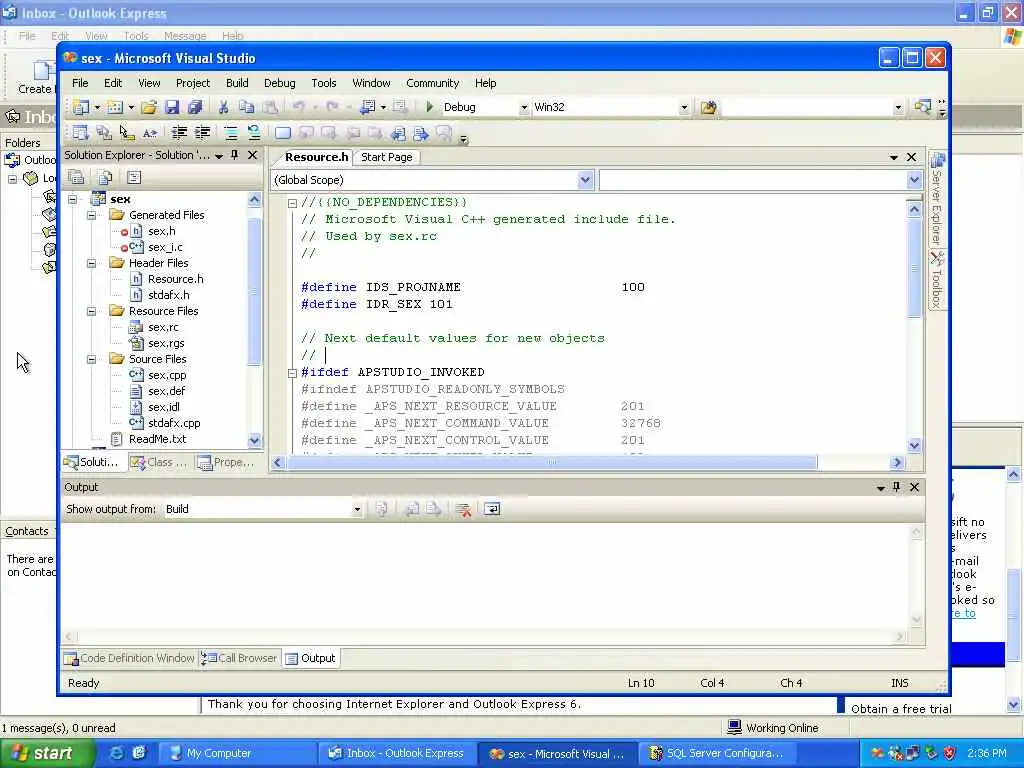This screenshot has height=768, width=1024.
Task: Open the Call Browser tab
Action: click(239, 658)
